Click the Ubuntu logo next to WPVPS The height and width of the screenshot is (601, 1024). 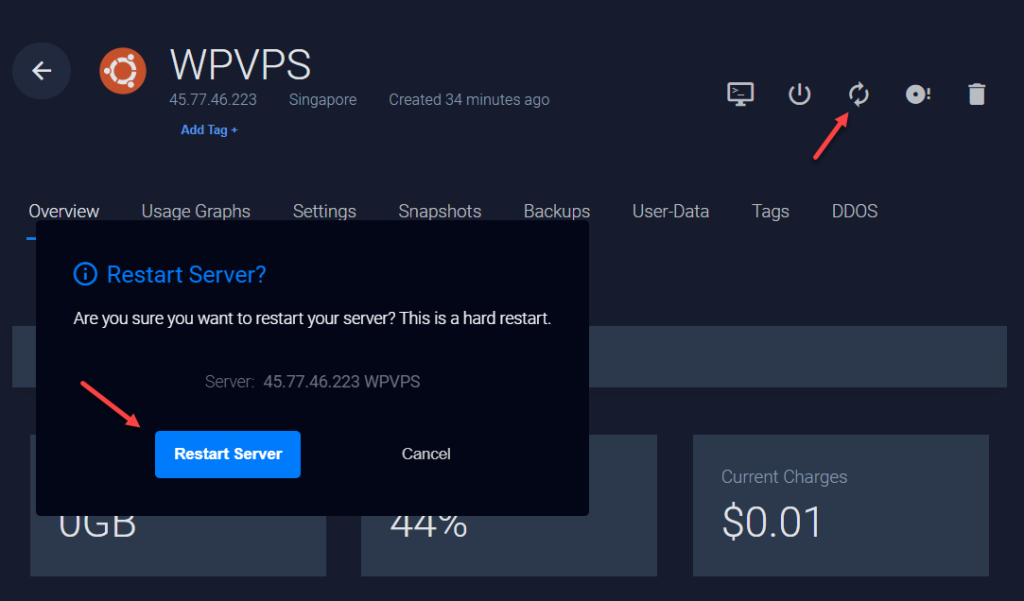click(x=122, y=70)
